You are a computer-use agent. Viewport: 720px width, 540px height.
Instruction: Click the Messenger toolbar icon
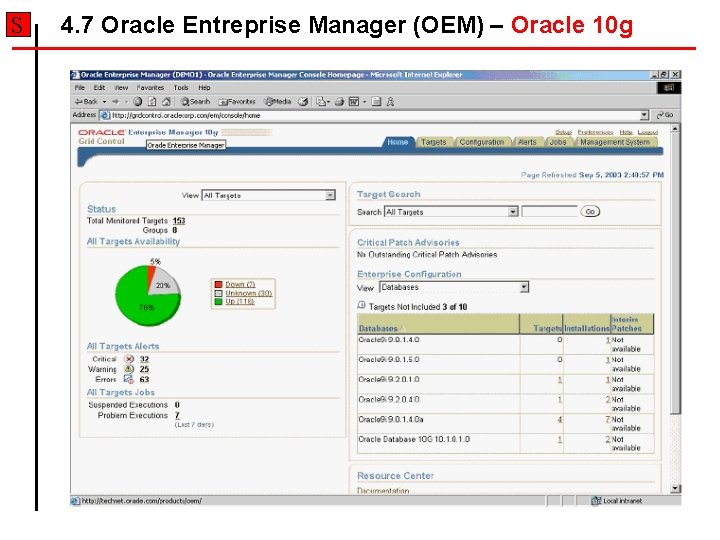click(390, 101)
